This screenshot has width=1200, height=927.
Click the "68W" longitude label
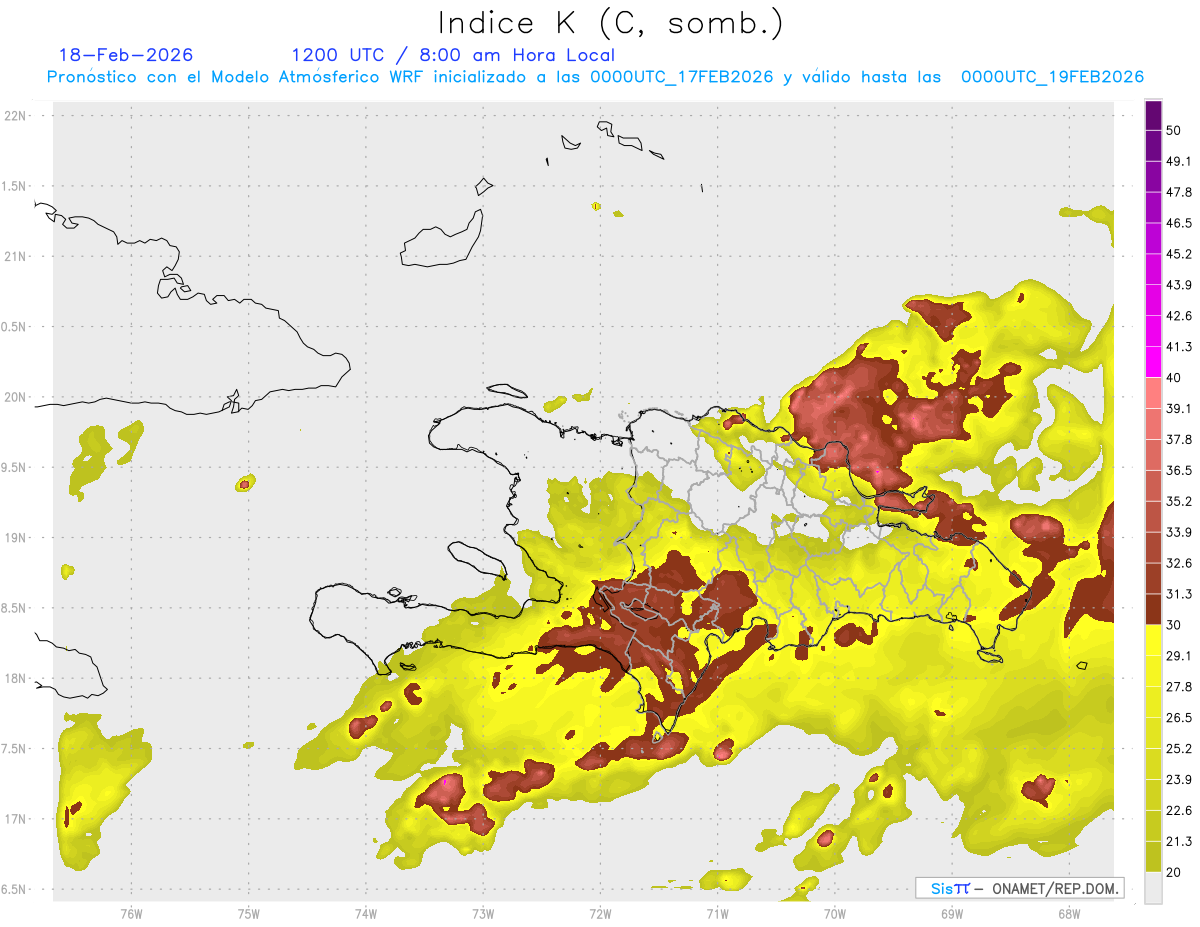coord(1069,914)
